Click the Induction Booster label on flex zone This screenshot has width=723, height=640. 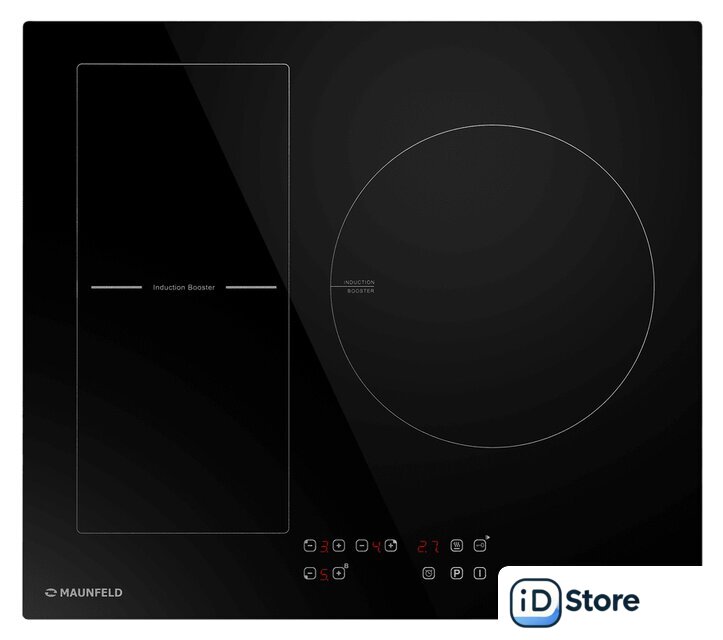point(183,287)
